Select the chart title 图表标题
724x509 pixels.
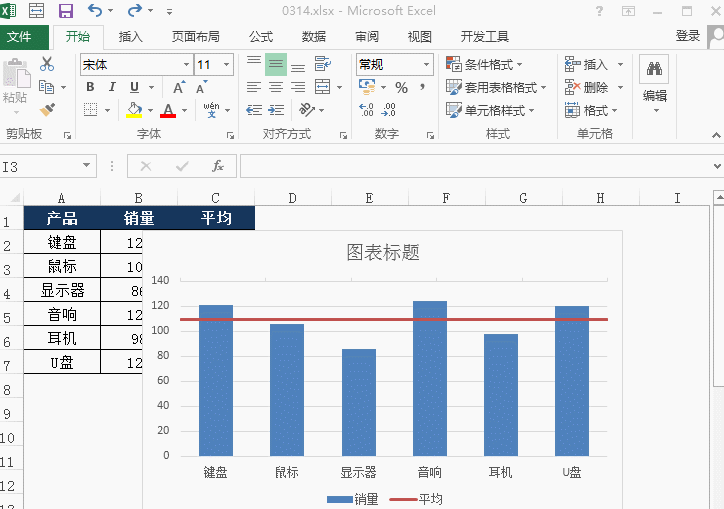point(383,252)
